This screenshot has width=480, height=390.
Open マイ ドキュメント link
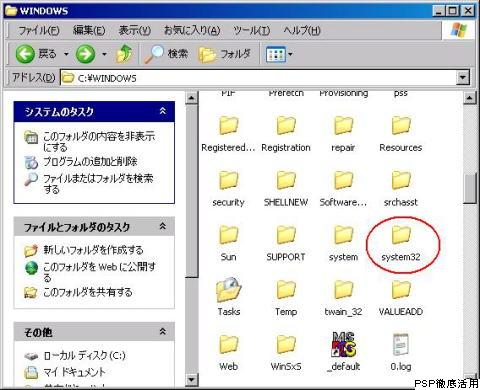point(74,372)
